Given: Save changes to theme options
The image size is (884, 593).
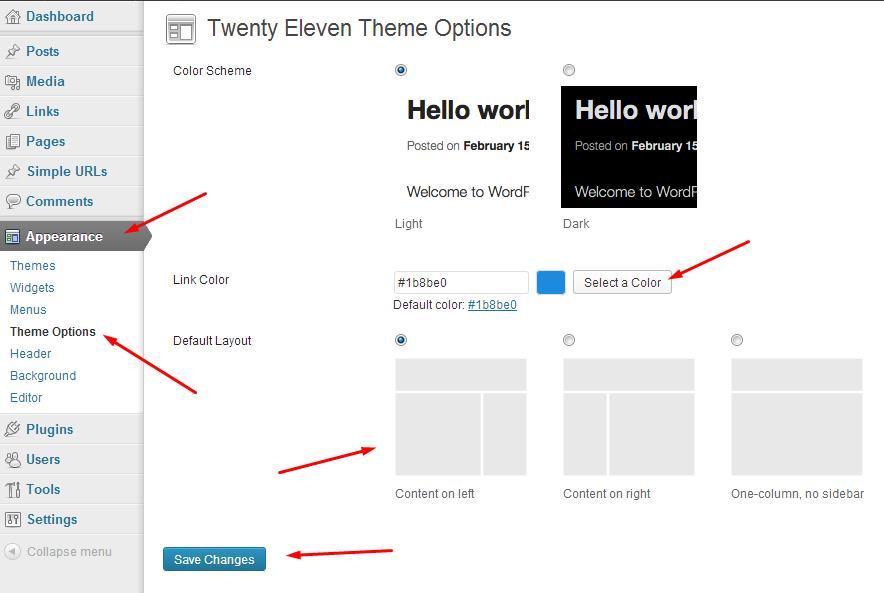Looking at the screenshot, I should [x=214, y=559].
